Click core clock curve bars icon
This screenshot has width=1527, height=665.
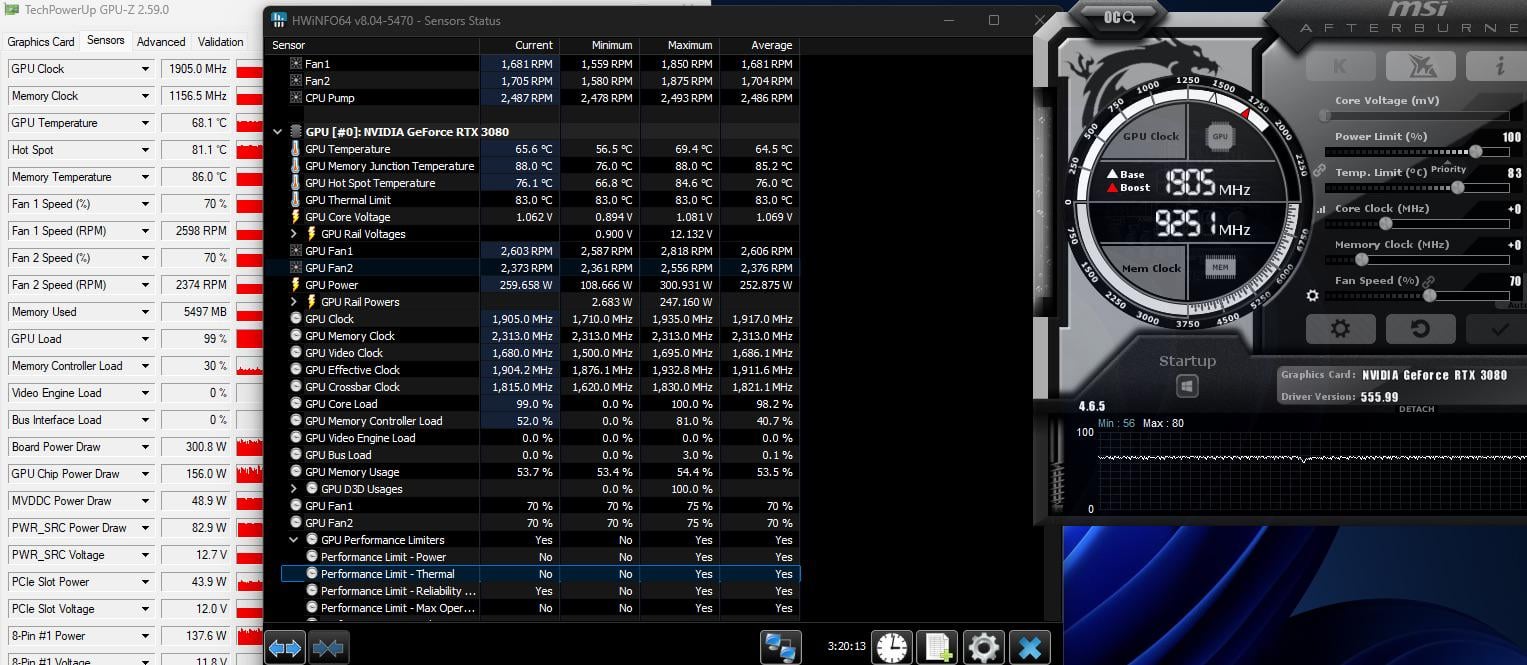click(1322, 210)
